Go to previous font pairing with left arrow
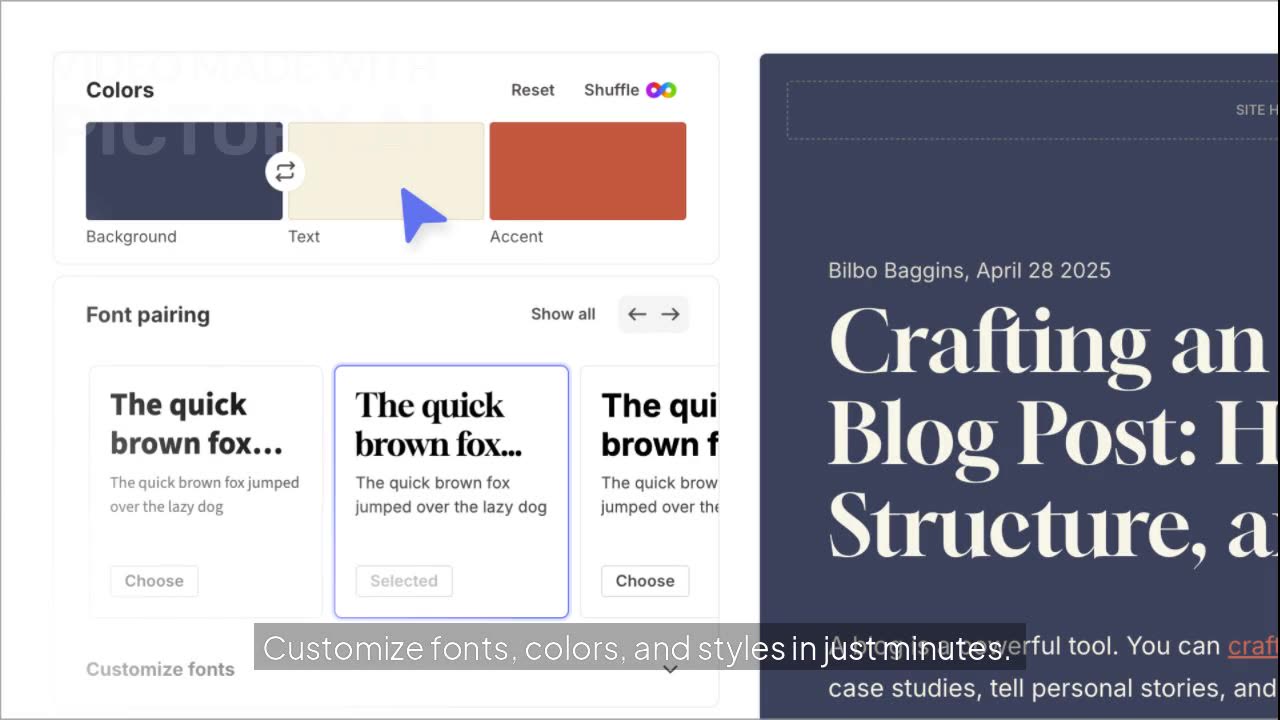 [x=637, y=314]
